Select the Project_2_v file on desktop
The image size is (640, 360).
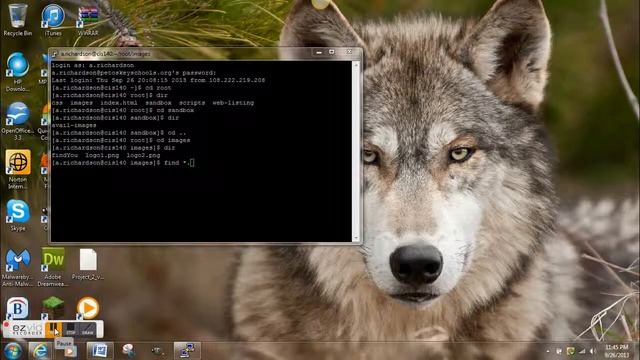tap(88, 264)
